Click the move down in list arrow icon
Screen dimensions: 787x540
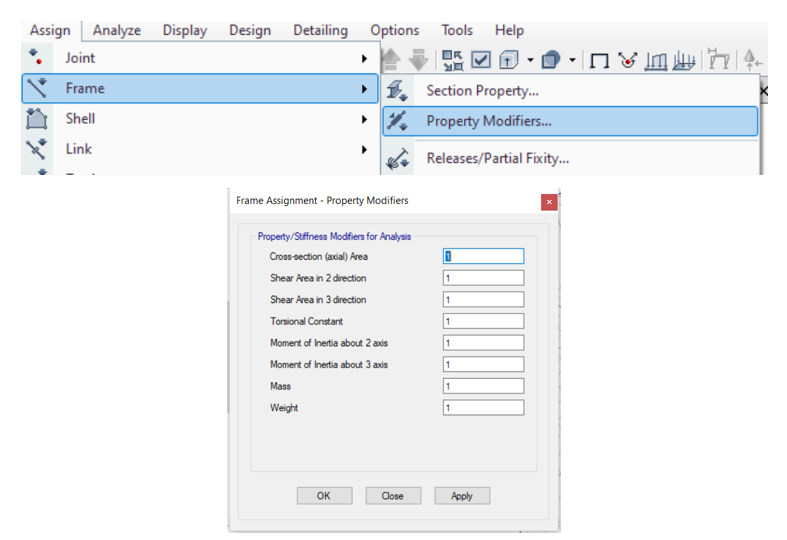pos(418,60)
